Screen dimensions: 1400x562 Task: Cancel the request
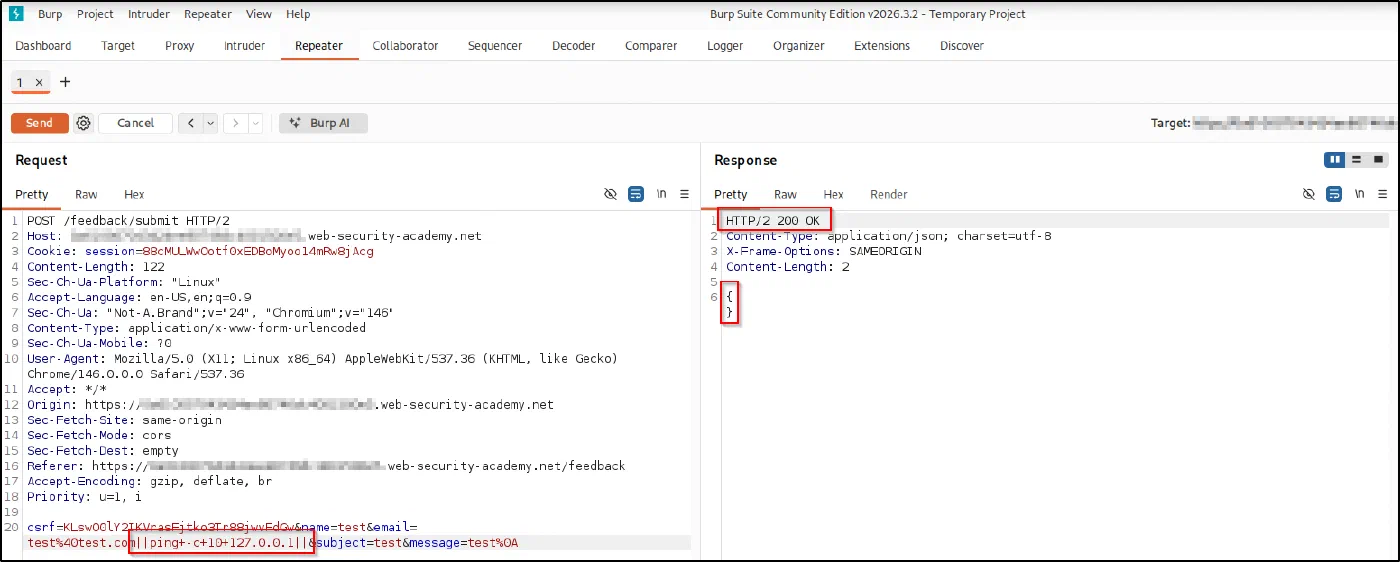point(135,123)
